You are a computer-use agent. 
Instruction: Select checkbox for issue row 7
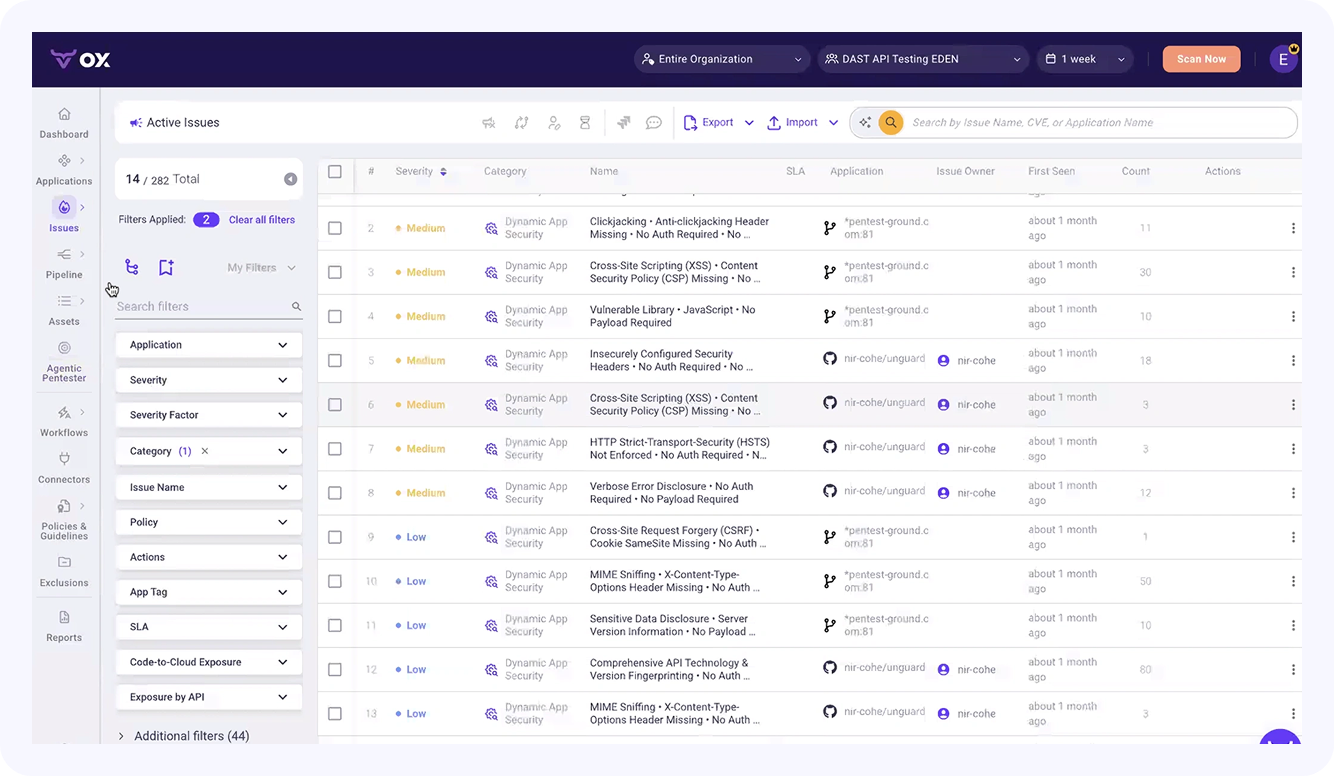[x=335, y=449]
